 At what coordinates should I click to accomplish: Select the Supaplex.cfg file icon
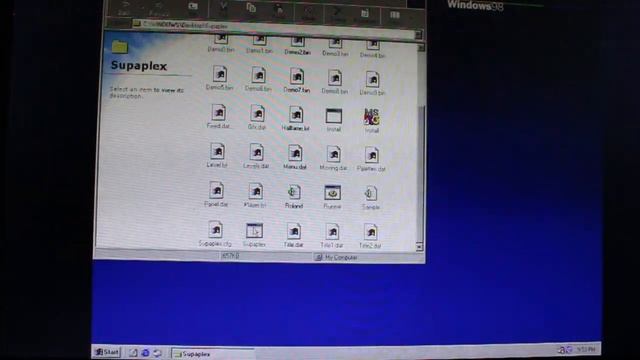click(215, 229)
